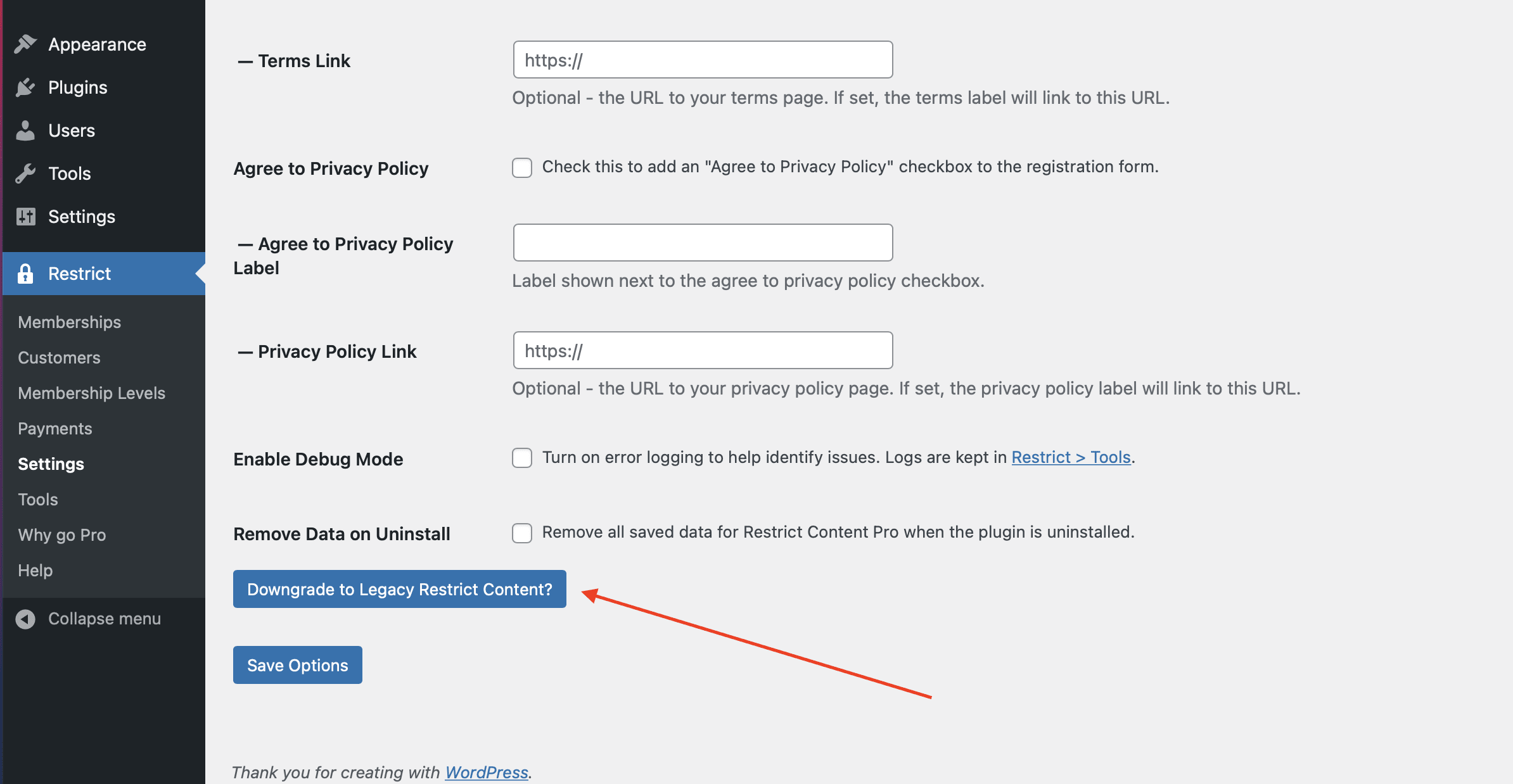The image size is (1513, 784).
Task: Follow the Restrict > Tools link
Action: point(1071,457)
